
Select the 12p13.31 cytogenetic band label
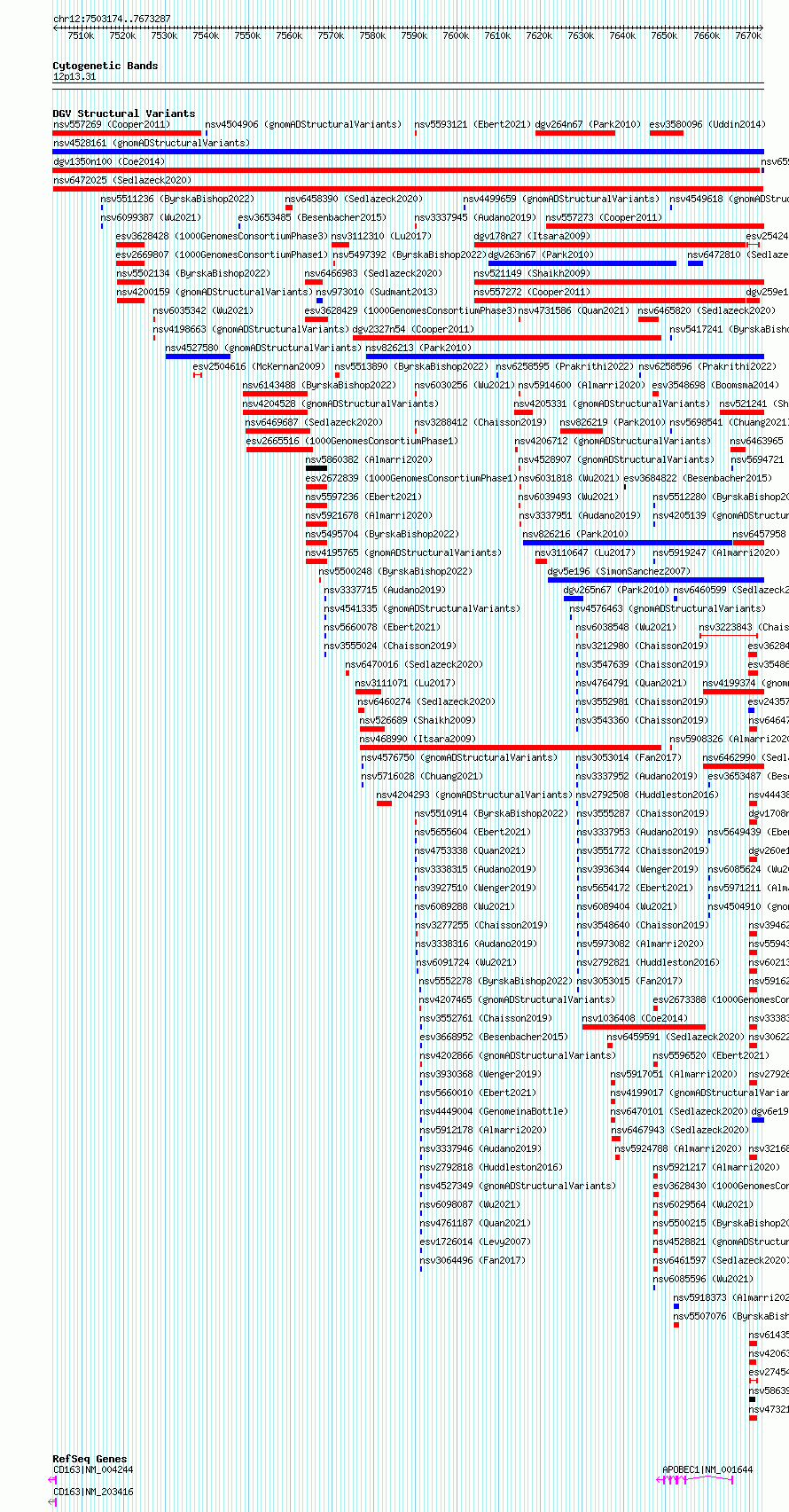click(x=74, y=76)
